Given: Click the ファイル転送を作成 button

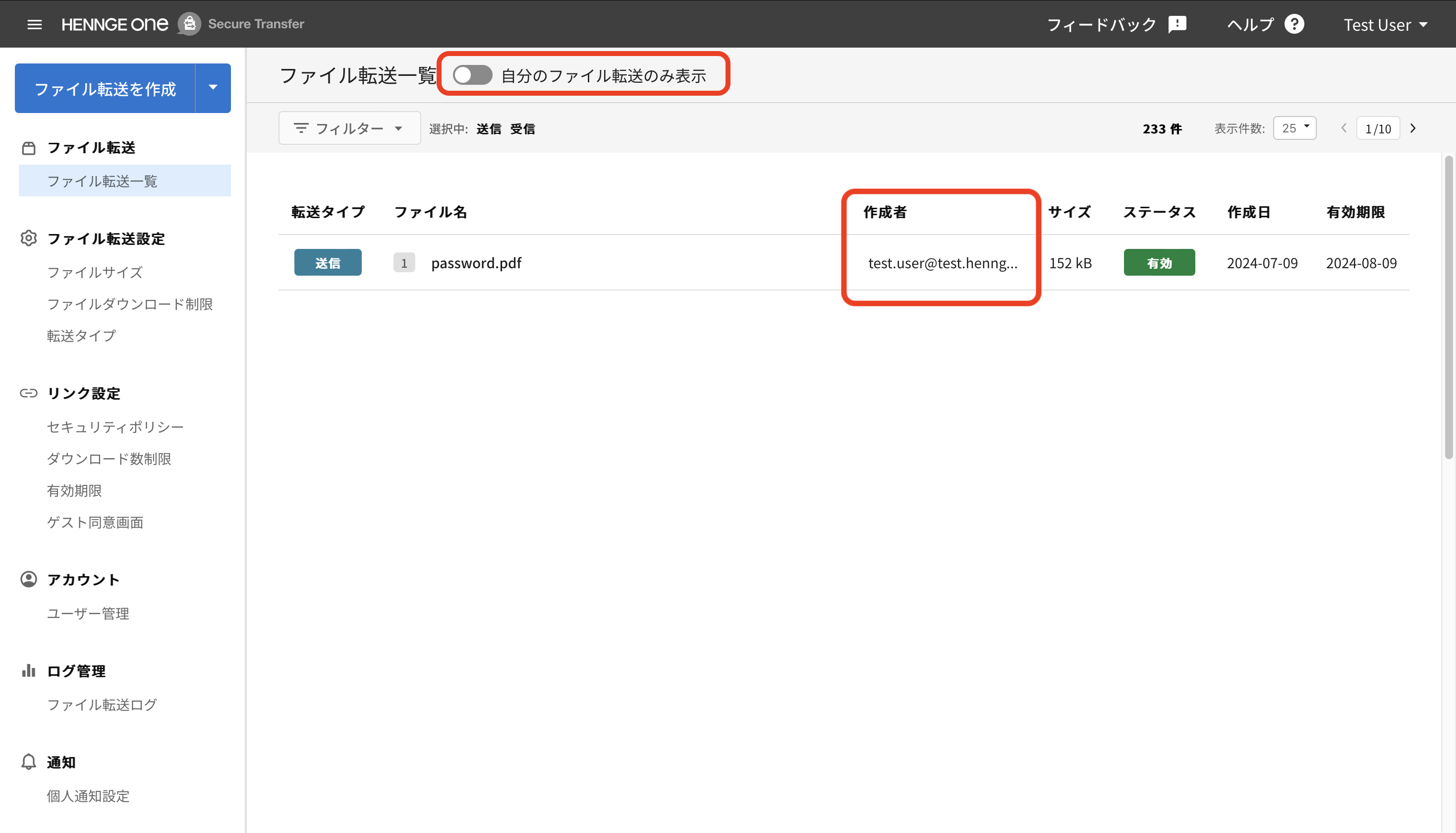Looking at the screenshot, I should [x=105, y=88].
